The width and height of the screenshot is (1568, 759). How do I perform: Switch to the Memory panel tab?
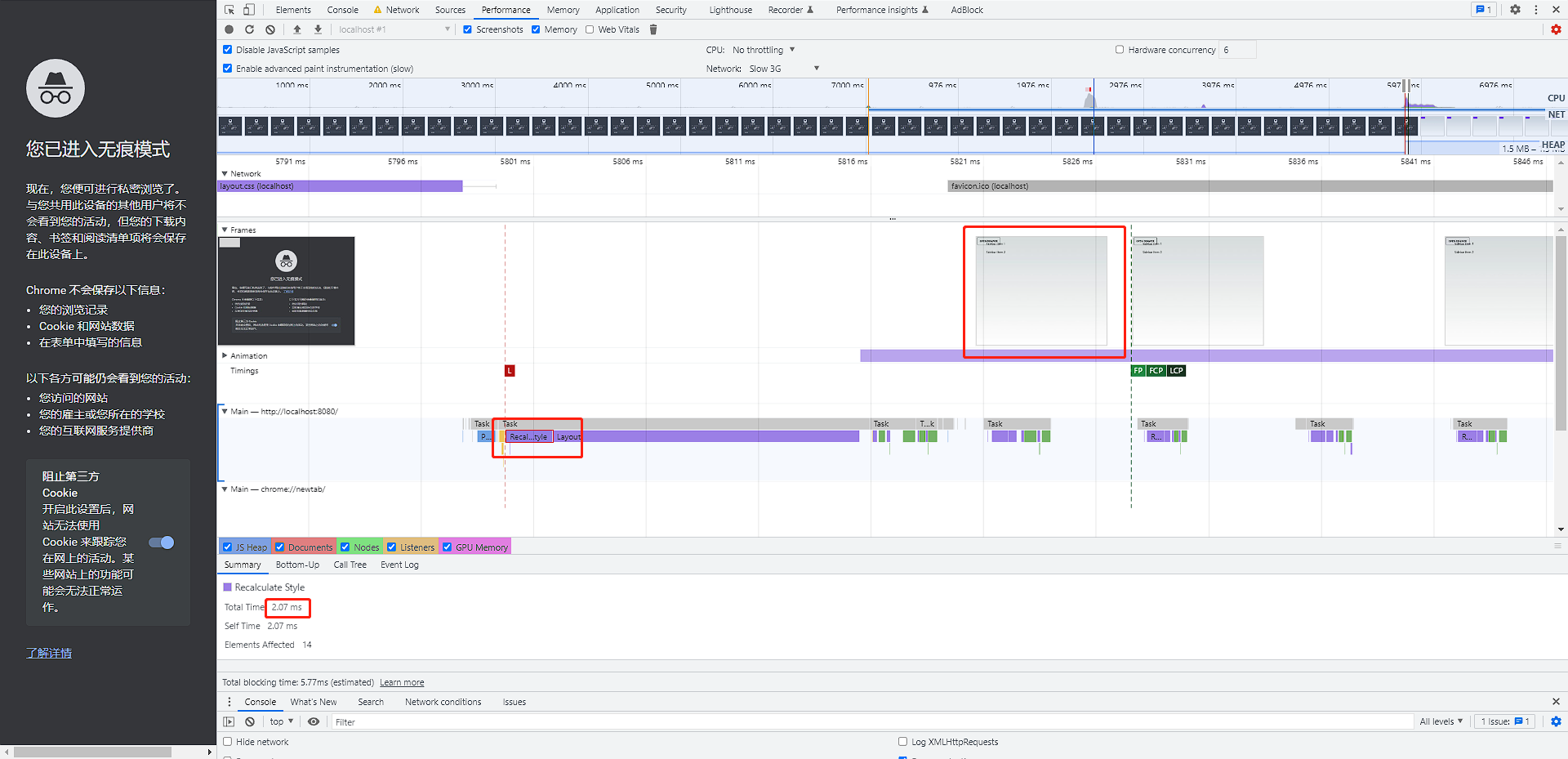[563, 9]
